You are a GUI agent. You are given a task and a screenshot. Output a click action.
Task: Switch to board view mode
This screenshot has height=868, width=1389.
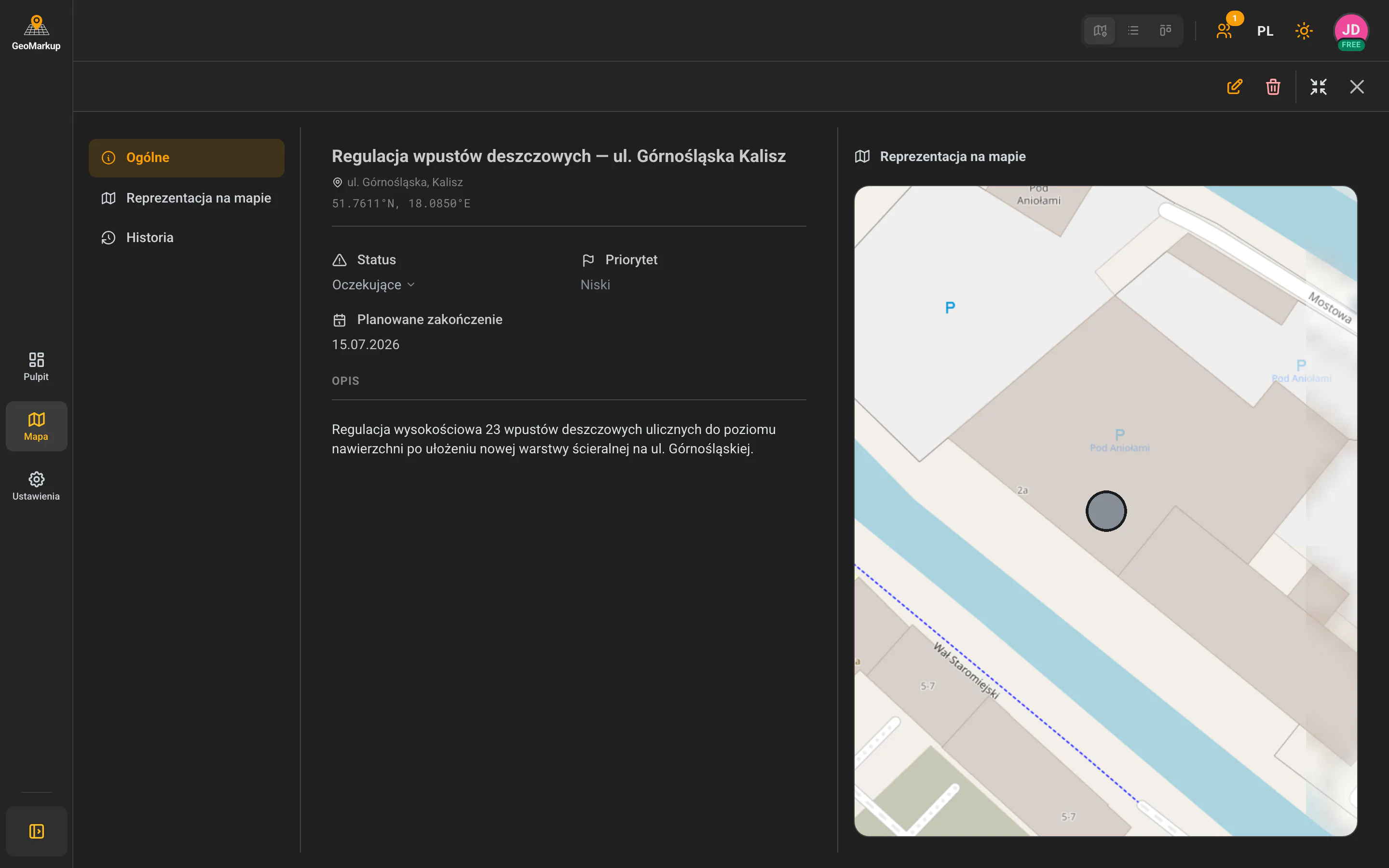click(x=1165, y=30)
